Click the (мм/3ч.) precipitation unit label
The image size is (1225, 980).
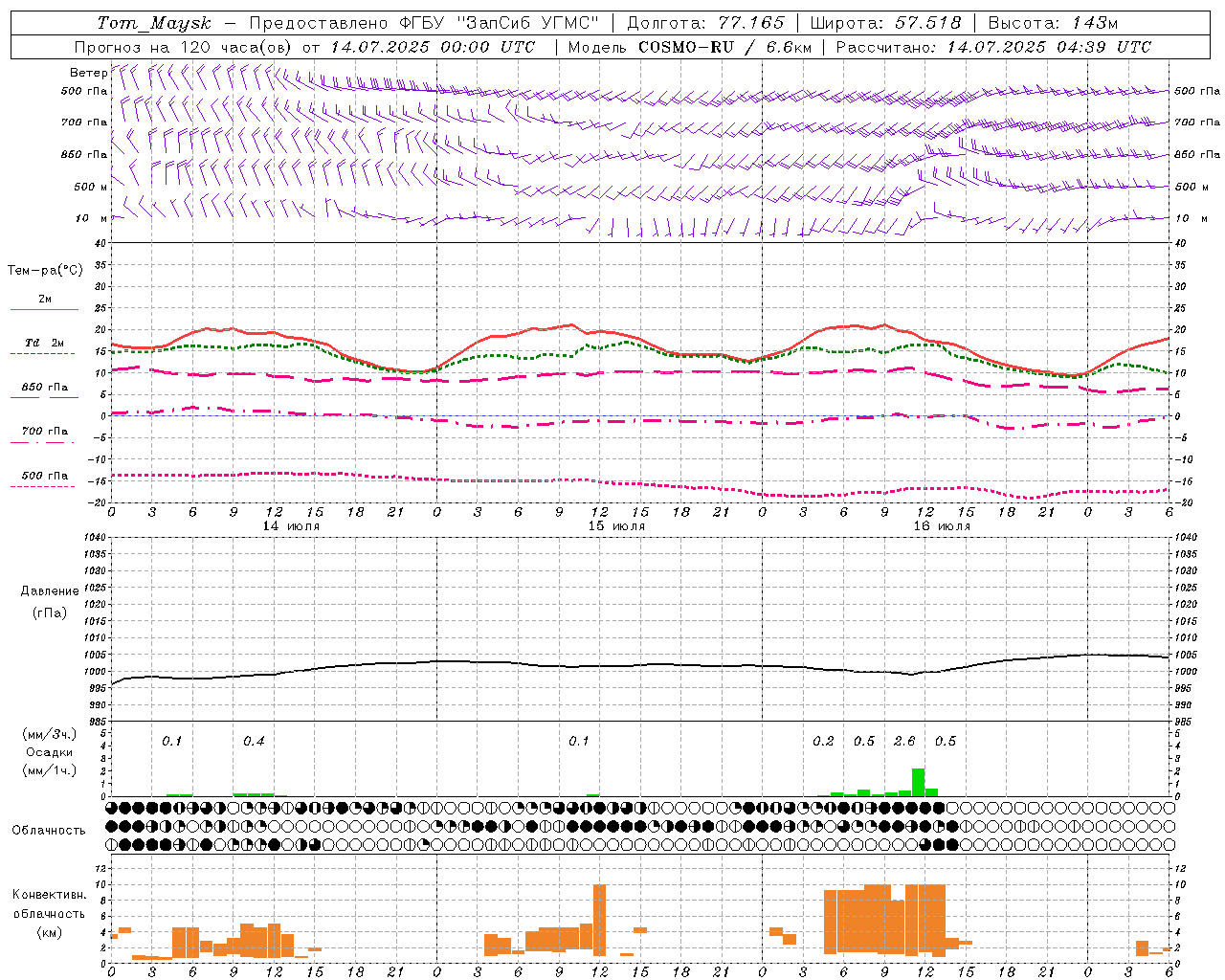pos(50,734)
